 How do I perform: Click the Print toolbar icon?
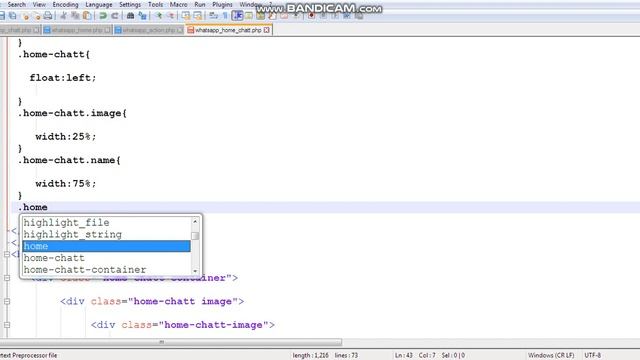(48, 16)
